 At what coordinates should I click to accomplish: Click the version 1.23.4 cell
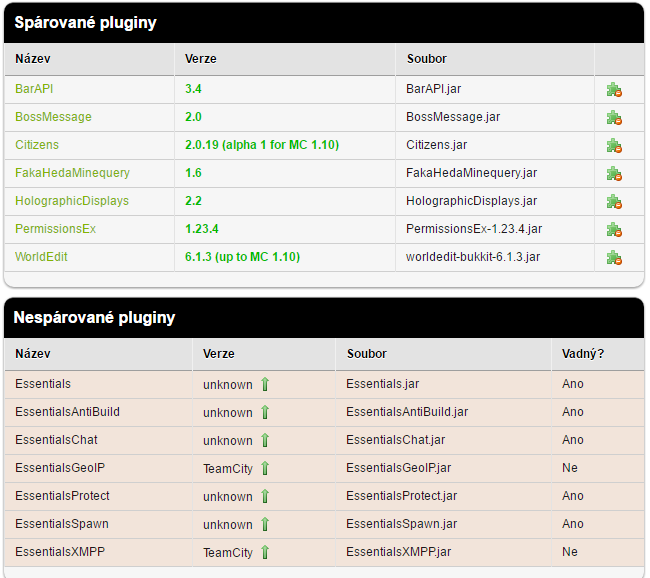(201, 229)
